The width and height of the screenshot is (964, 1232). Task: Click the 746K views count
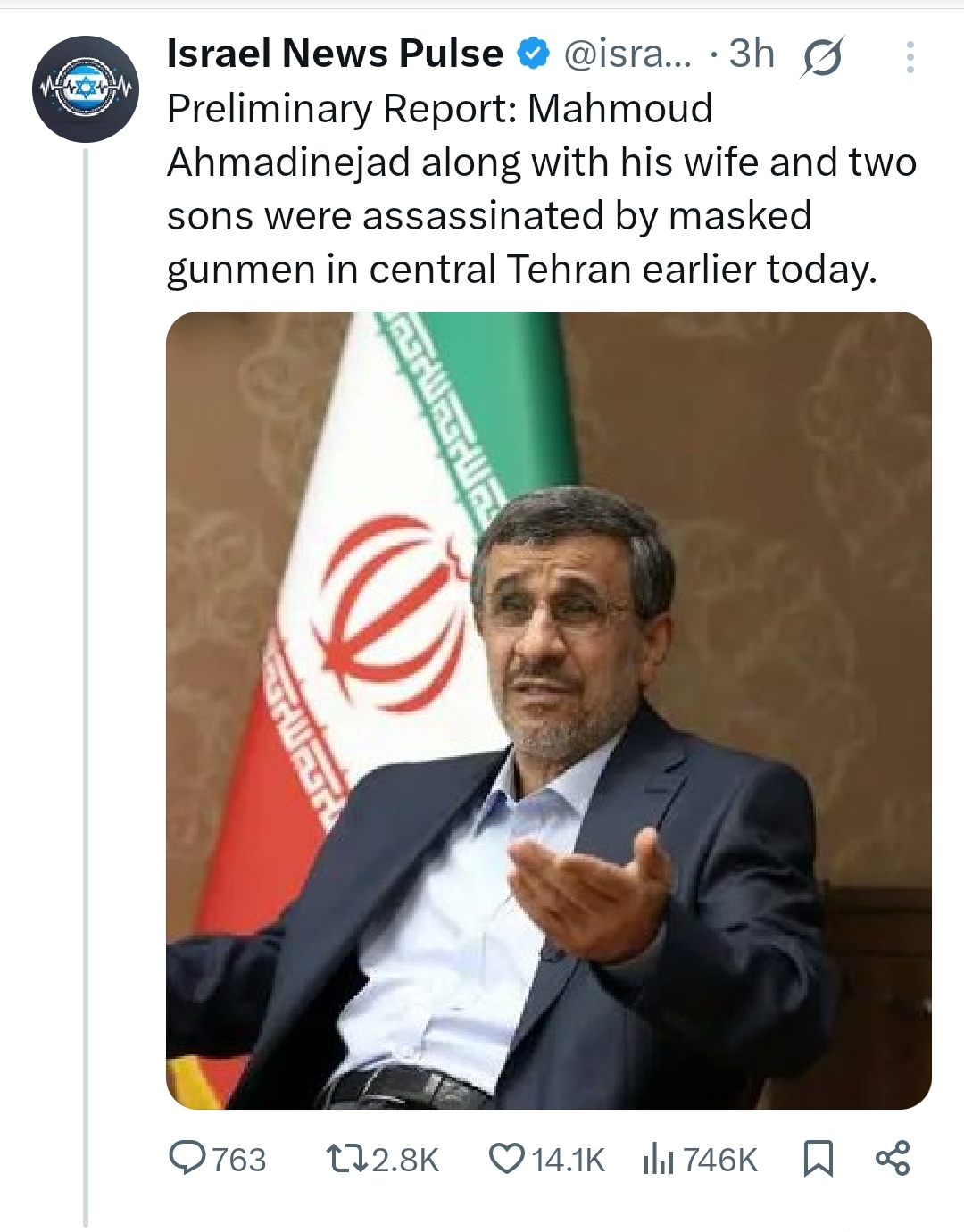click(719, 1160)
